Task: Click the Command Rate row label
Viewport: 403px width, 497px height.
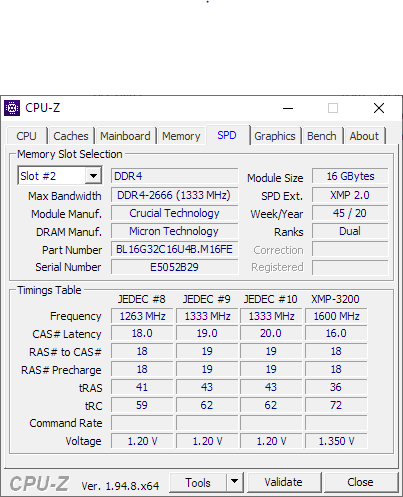Action: click(x=66, y=423)
